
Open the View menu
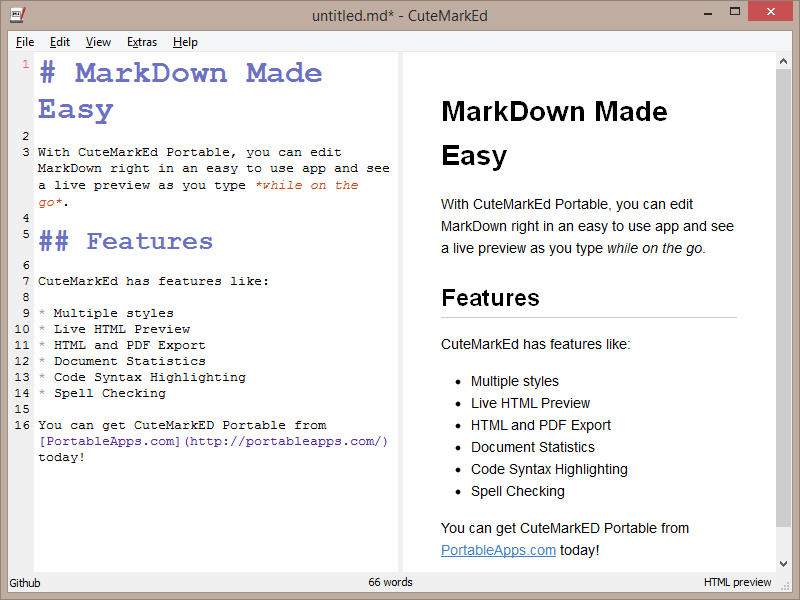(x=98, y=42)
